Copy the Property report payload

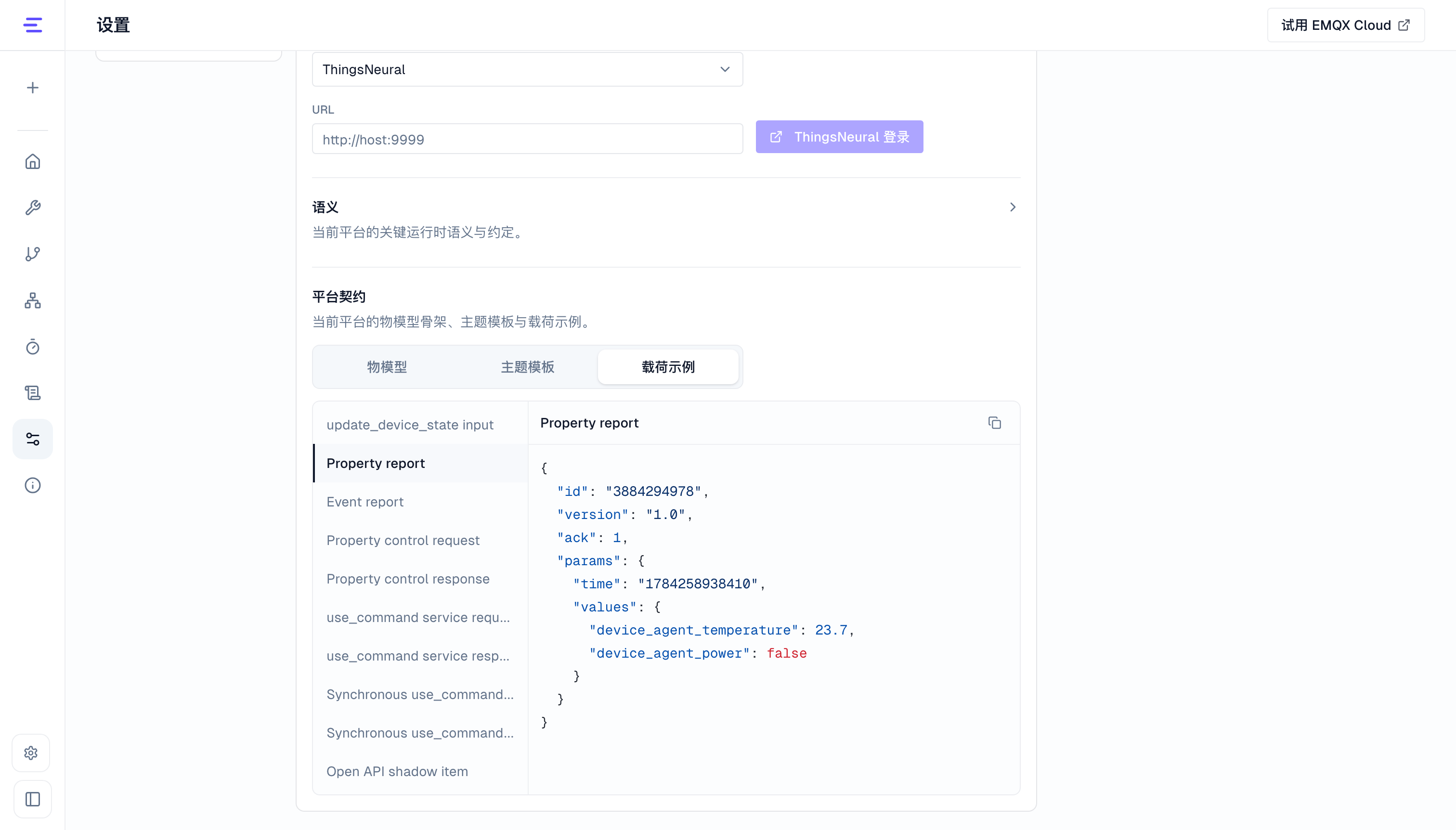[994, 423]
